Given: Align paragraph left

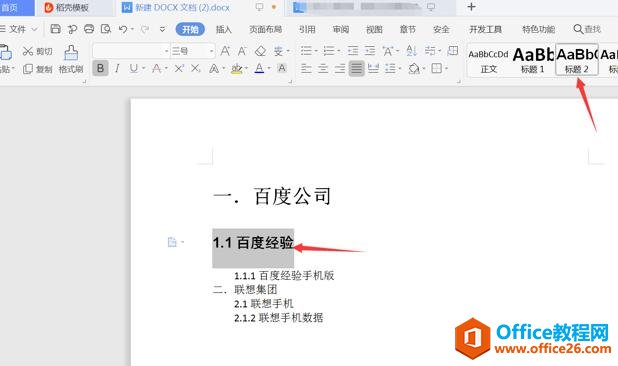Looking at the screenshot, I should coord(306,69).
